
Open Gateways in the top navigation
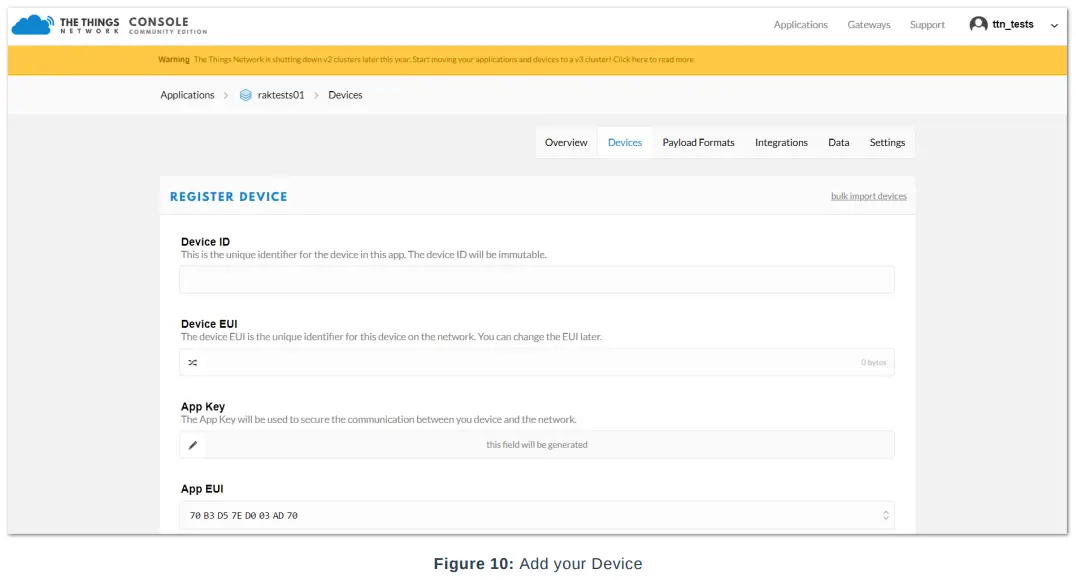coord(868,24)
